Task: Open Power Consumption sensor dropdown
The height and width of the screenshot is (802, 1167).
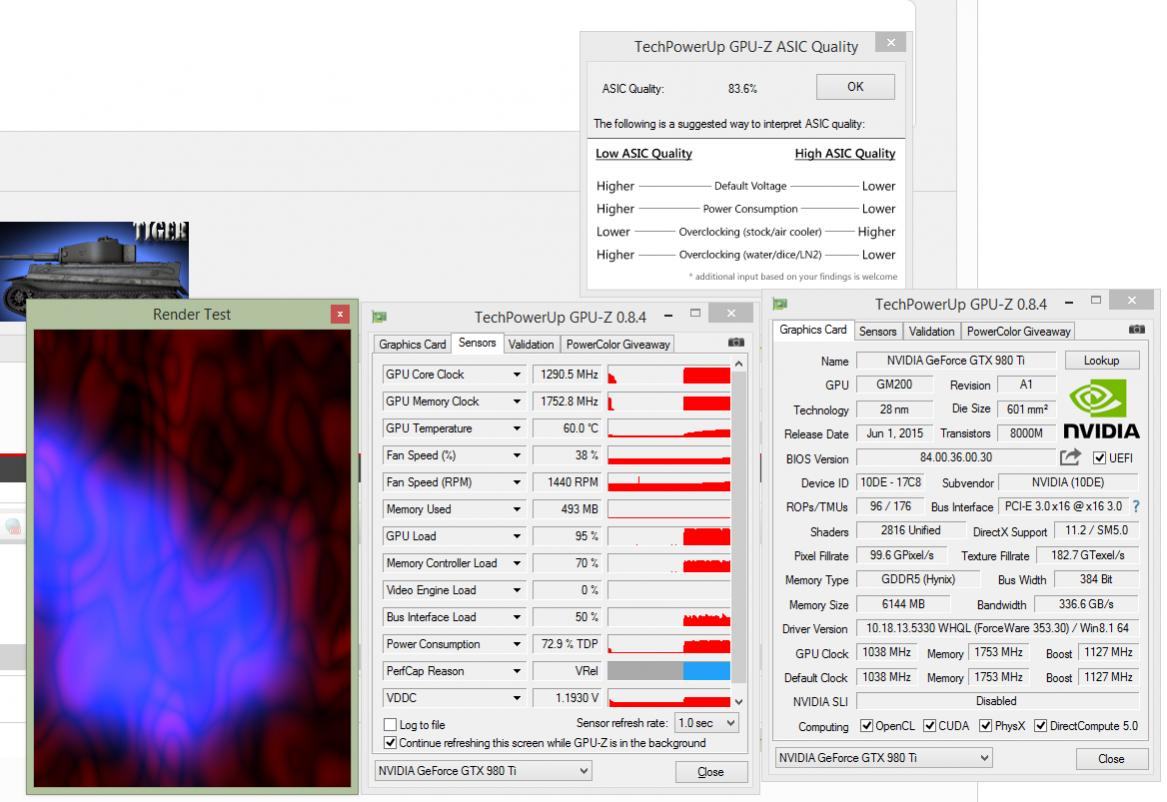Action: coord(517,644)
